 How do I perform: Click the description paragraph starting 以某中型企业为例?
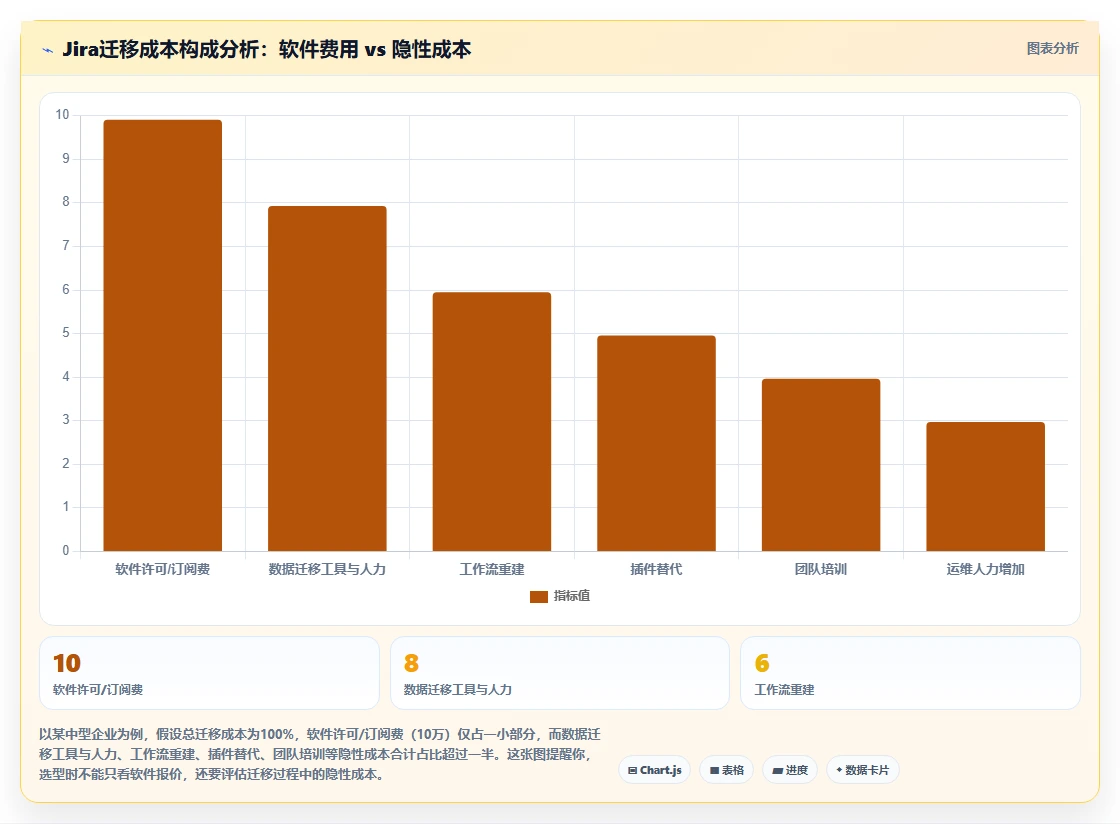point(320,754)
